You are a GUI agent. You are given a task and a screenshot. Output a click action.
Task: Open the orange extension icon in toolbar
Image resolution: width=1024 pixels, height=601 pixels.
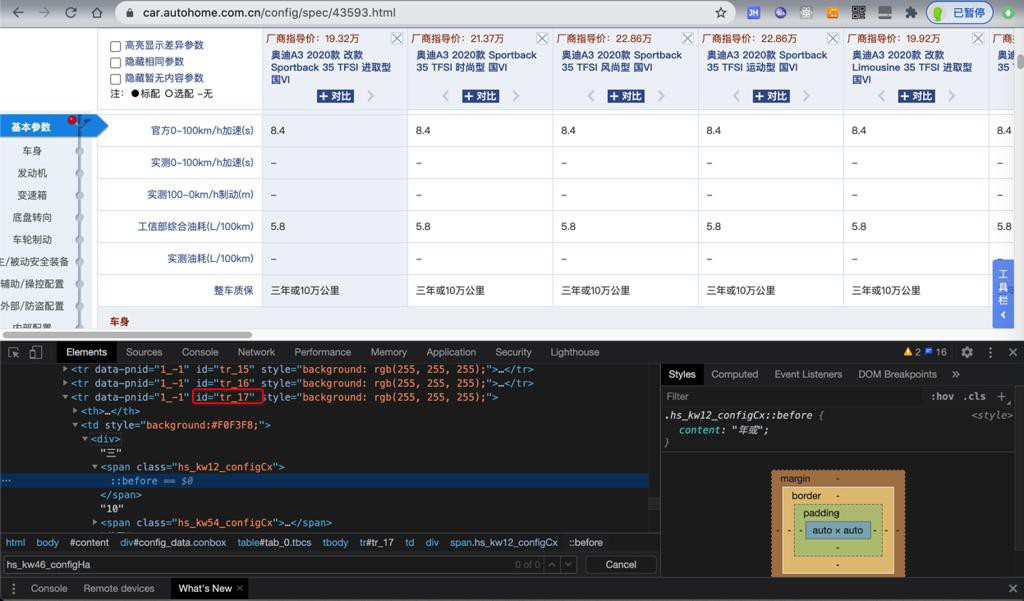point(832,12)
